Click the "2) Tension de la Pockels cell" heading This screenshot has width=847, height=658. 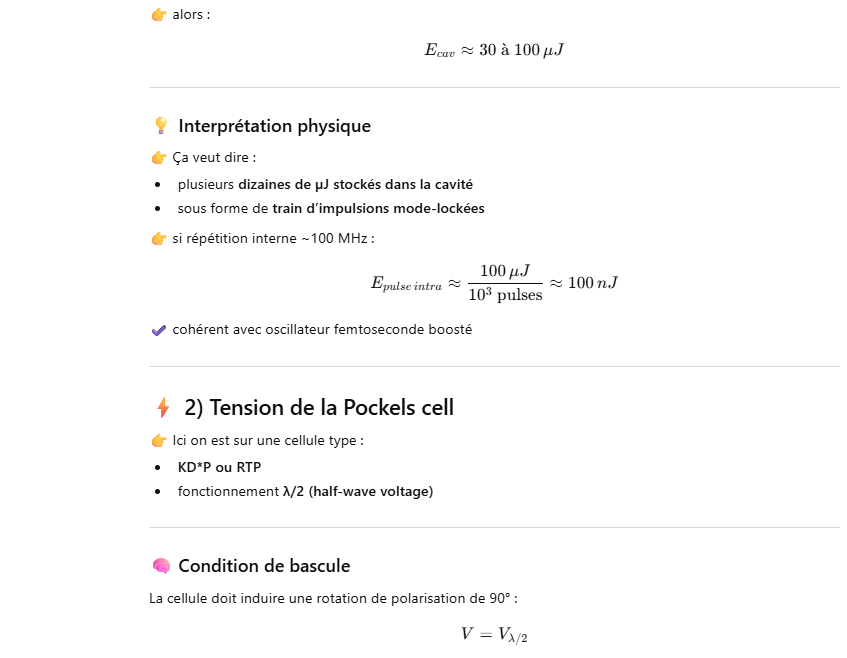(319, 408)
